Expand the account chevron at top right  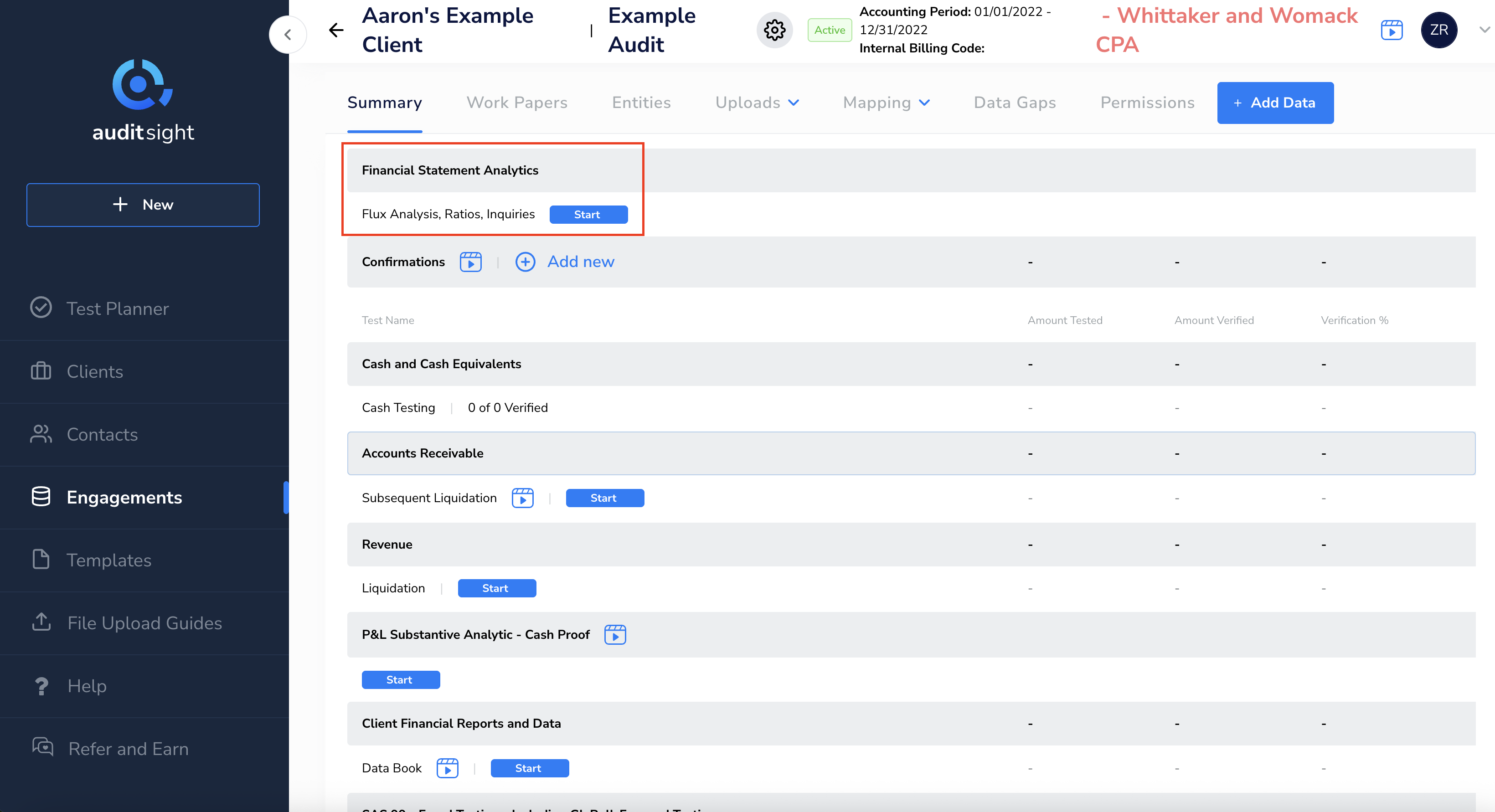[x=1484, y=30]
